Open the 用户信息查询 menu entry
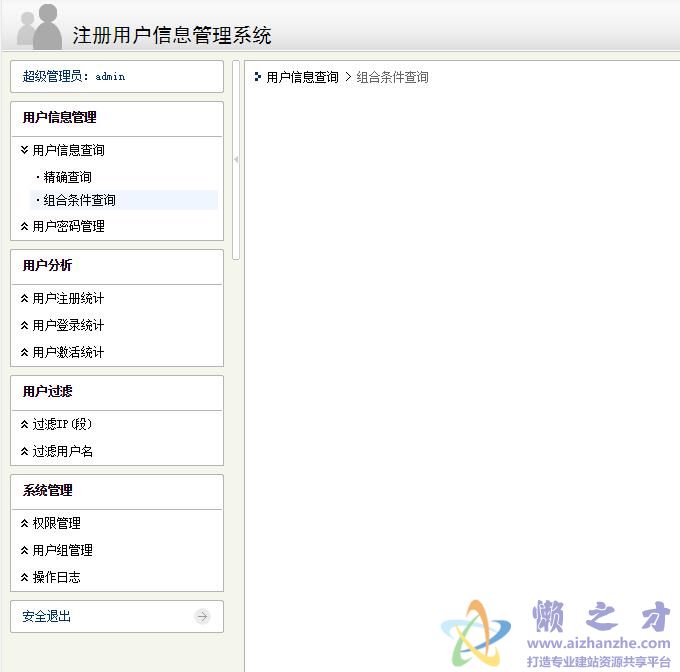Screen dimensions: 680x672 (69, 150)
